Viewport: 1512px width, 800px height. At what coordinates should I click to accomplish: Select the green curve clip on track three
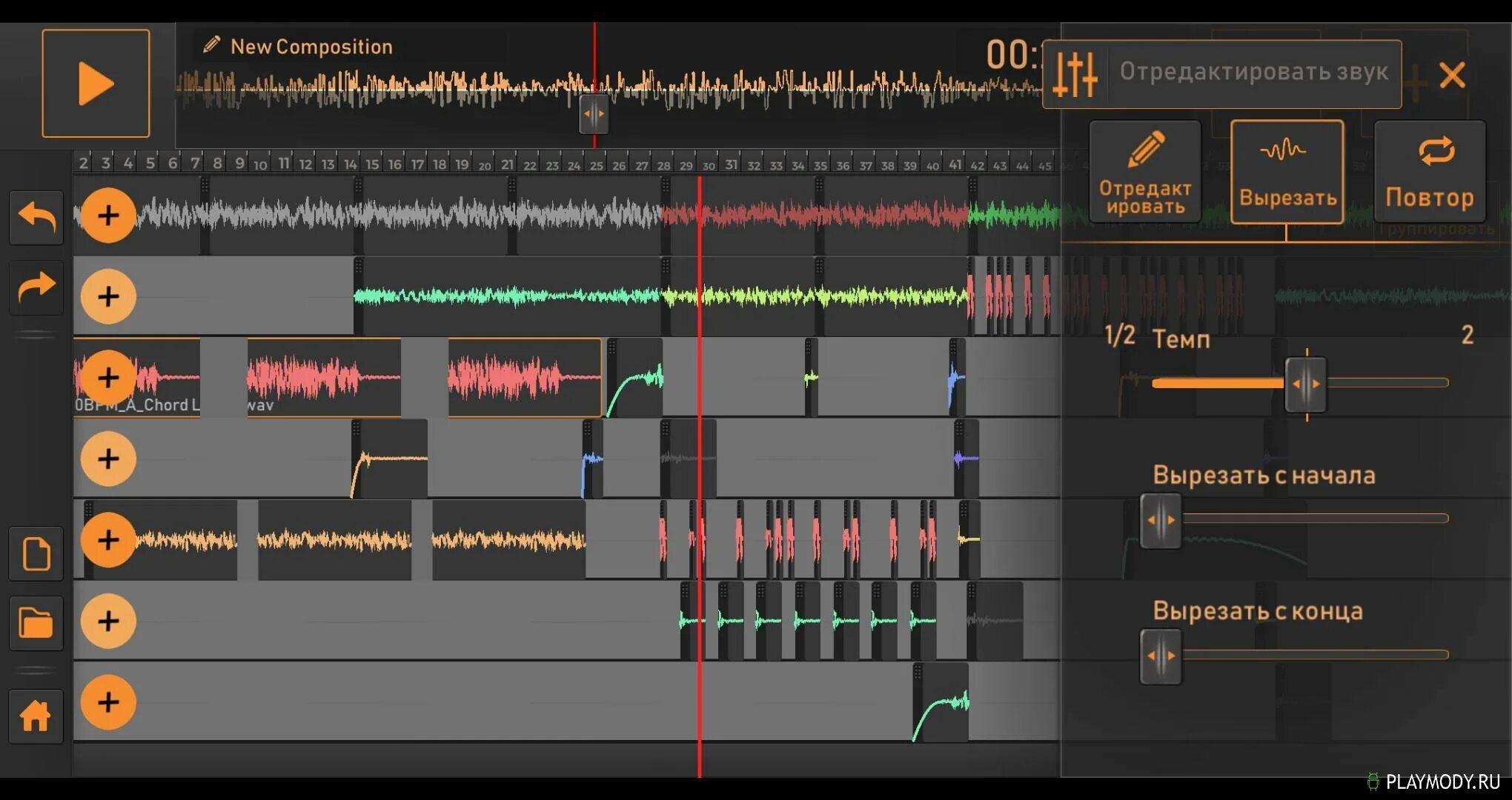pyautogui.click(x=635, y=378)
